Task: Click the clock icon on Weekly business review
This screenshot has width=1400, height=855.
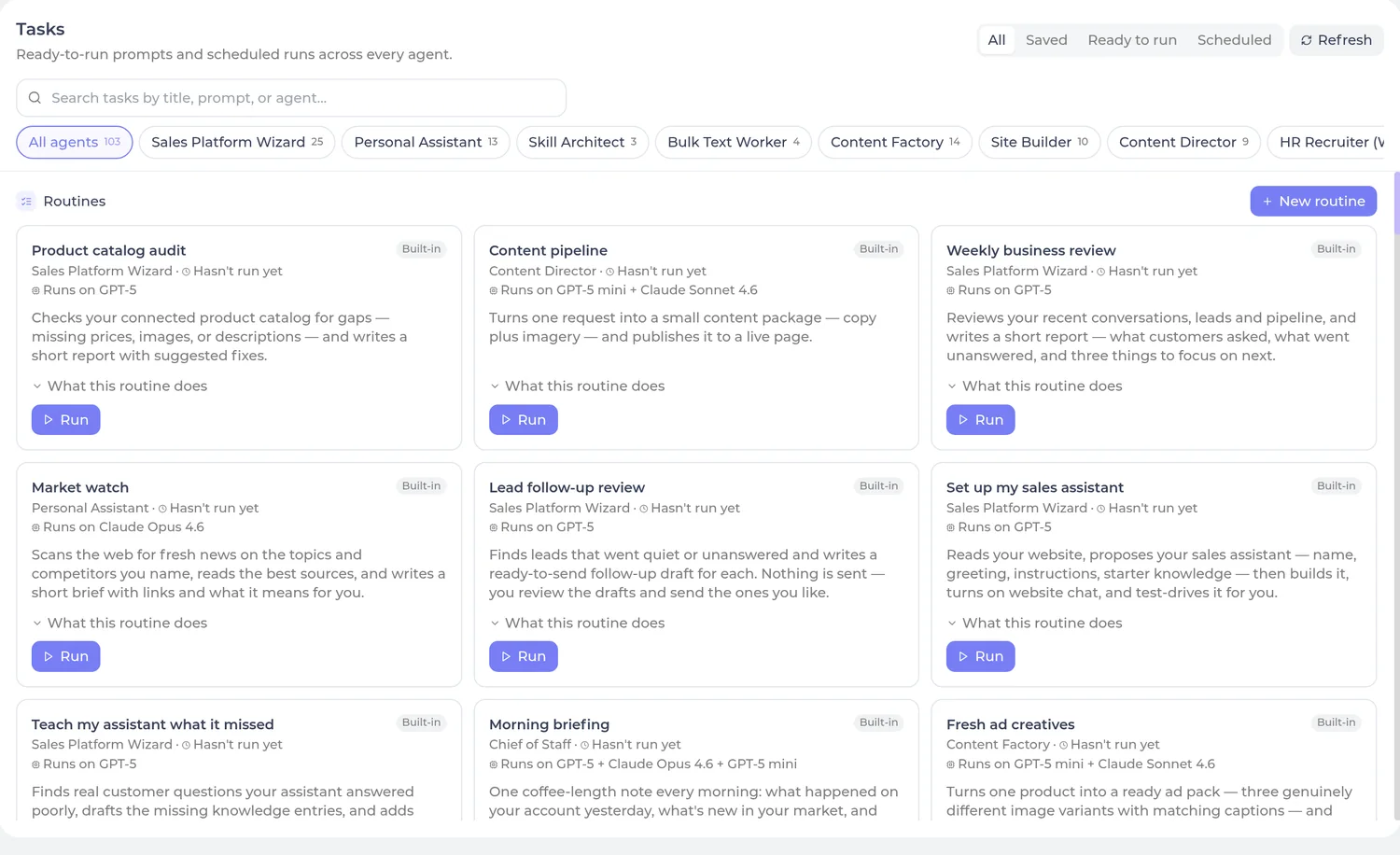Action: (1100, 272)
